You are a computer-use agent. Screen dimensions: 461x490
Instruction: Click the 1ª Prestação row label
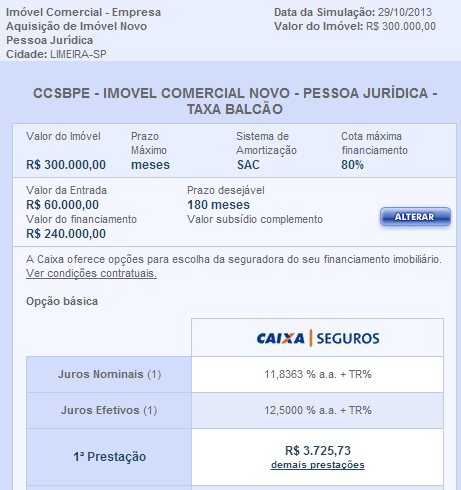click(110, 457)
